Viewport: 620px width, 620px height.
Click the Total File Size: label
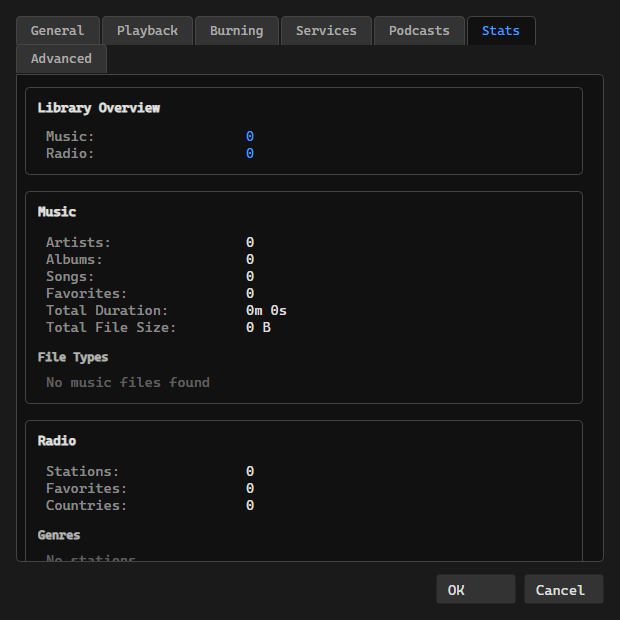point(111,327)
